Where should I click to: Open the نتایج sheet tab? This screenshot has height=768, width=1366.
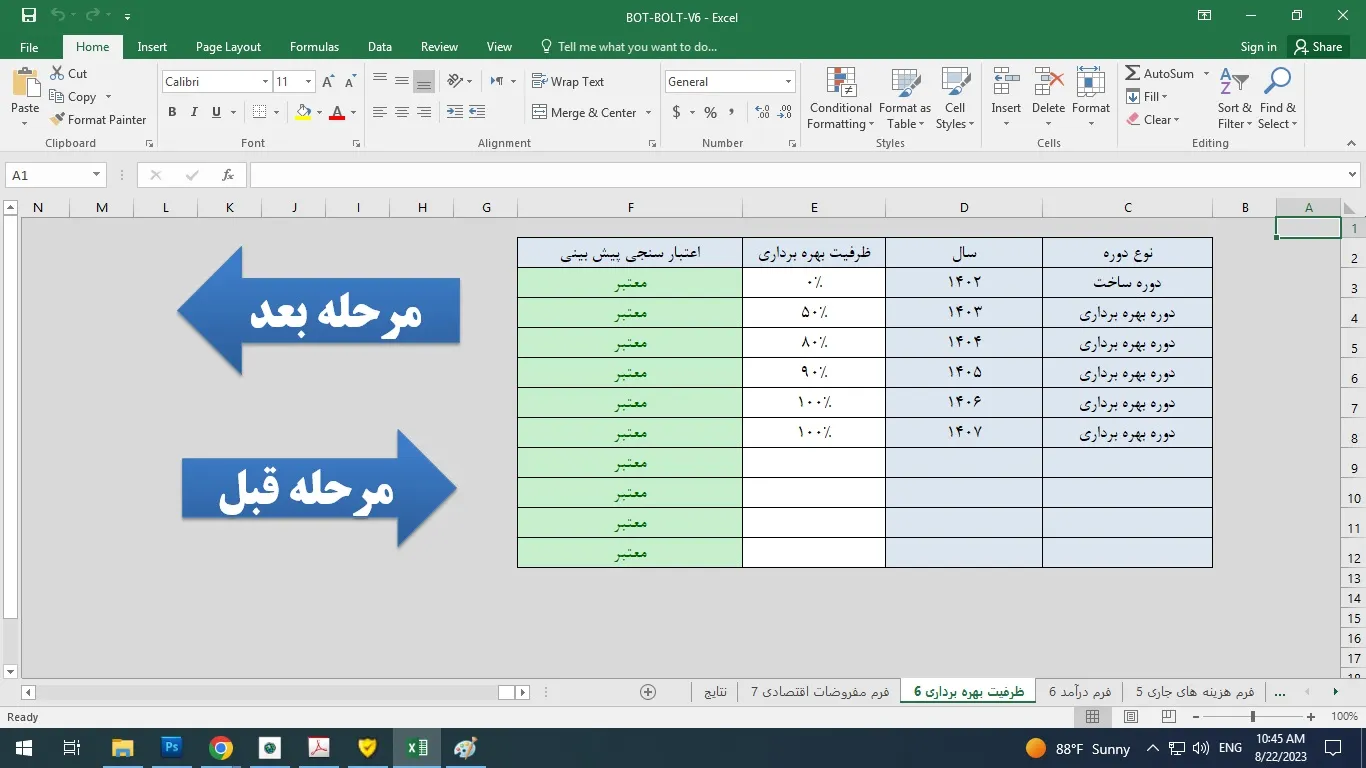(715, 691)
